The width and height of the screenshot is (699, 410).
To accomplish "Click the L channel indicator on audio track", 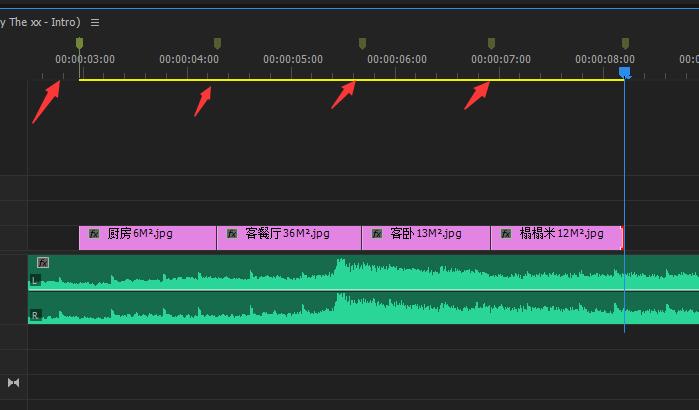I will point(36,281).
